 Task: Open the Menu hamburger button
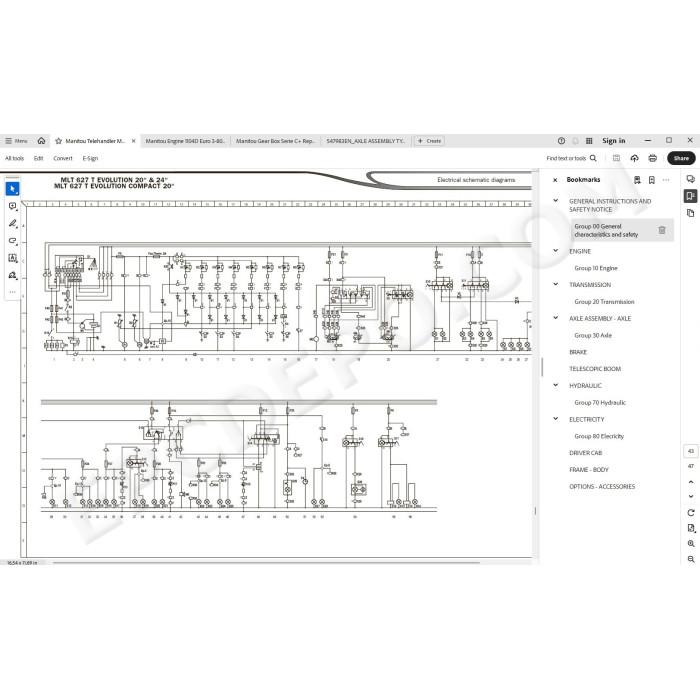pos(16,141)
